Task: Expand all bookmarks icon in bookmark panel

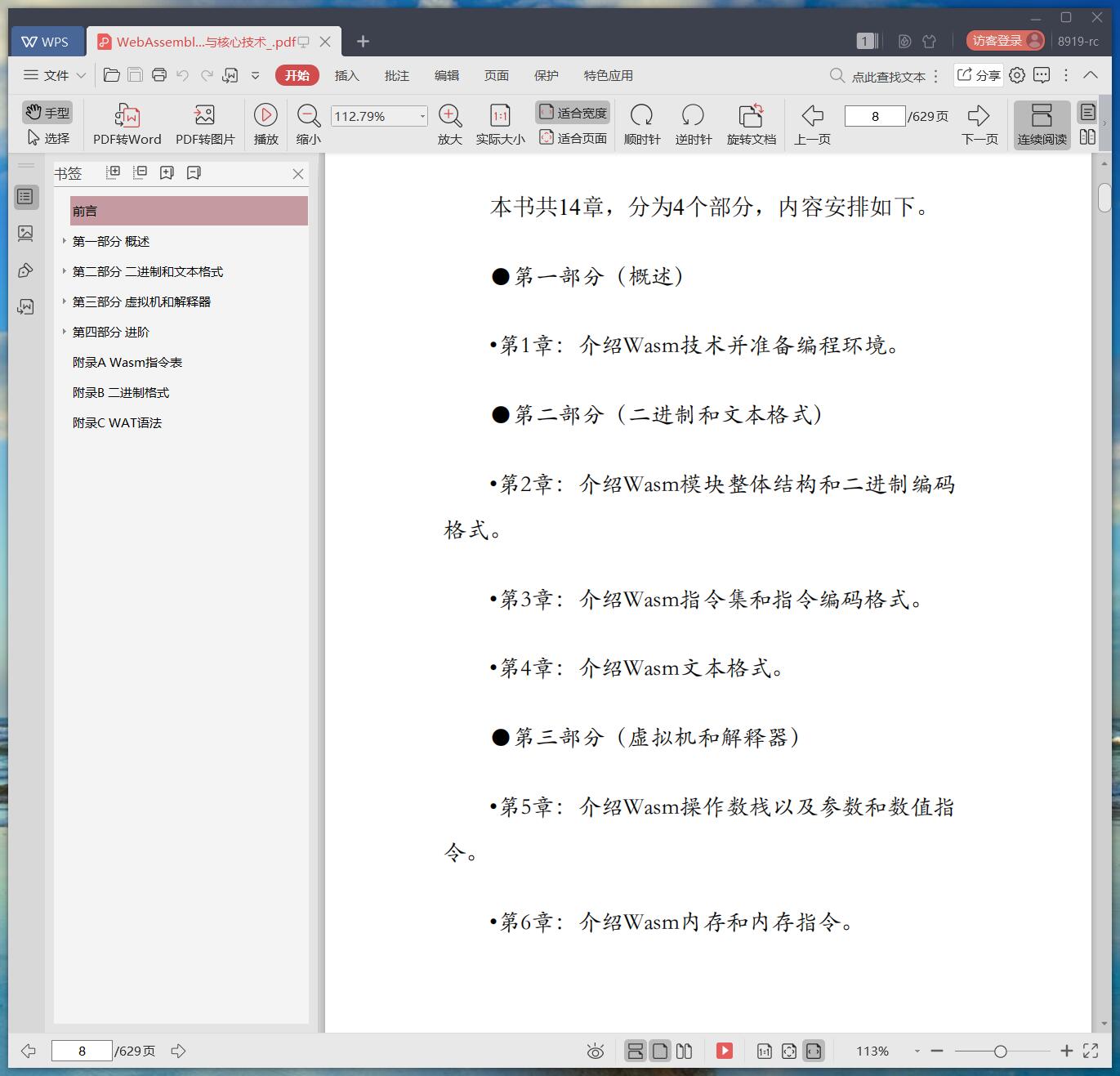Action: pyautogui.click(x=114, y=172)
